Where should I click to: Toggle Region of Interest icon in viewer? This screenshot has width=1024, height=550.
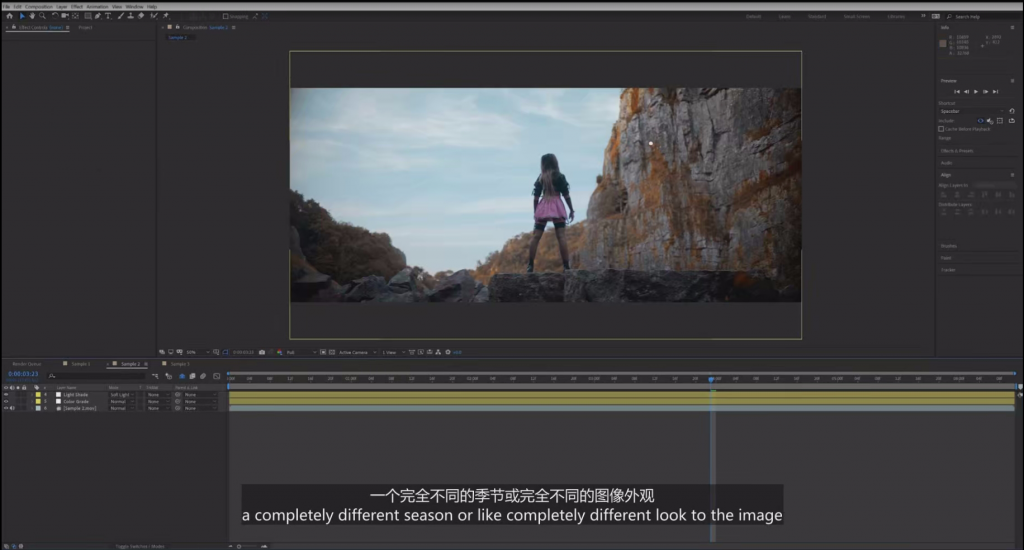pyautogui.click(x=323, y=352)
